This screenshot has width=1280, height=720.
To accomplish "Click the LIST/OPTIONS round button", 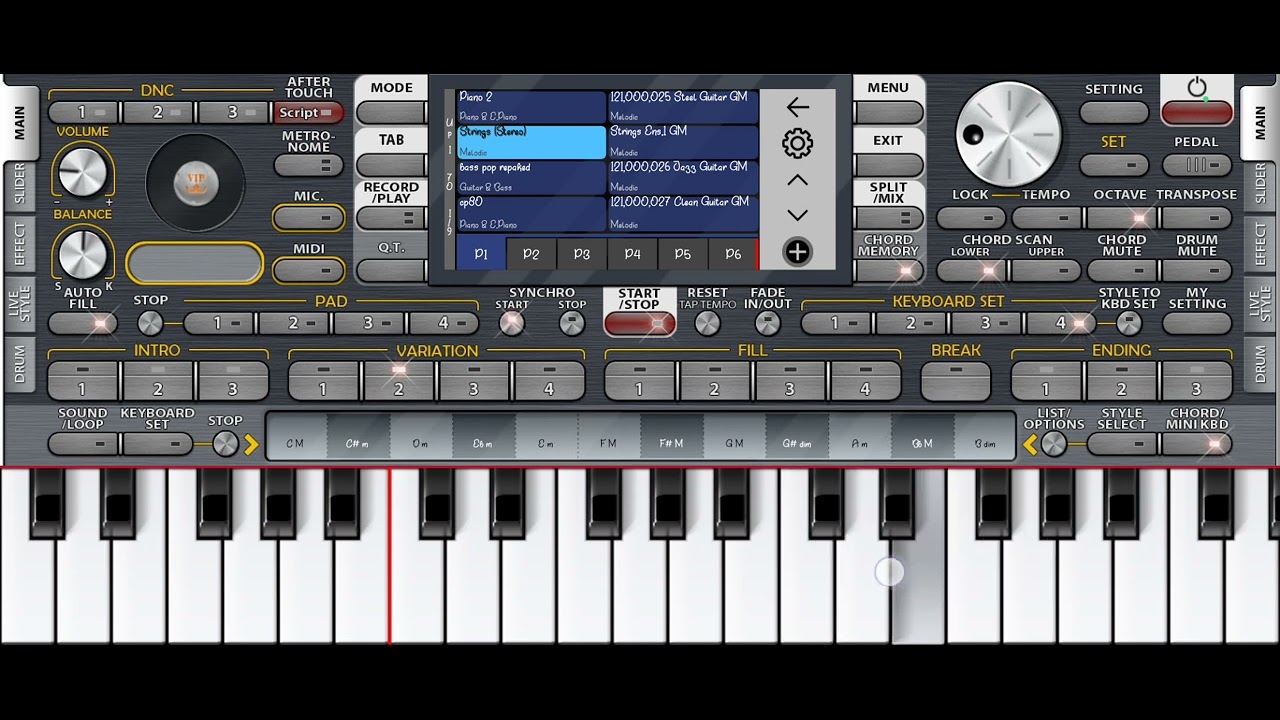I will coord(1054,444).
